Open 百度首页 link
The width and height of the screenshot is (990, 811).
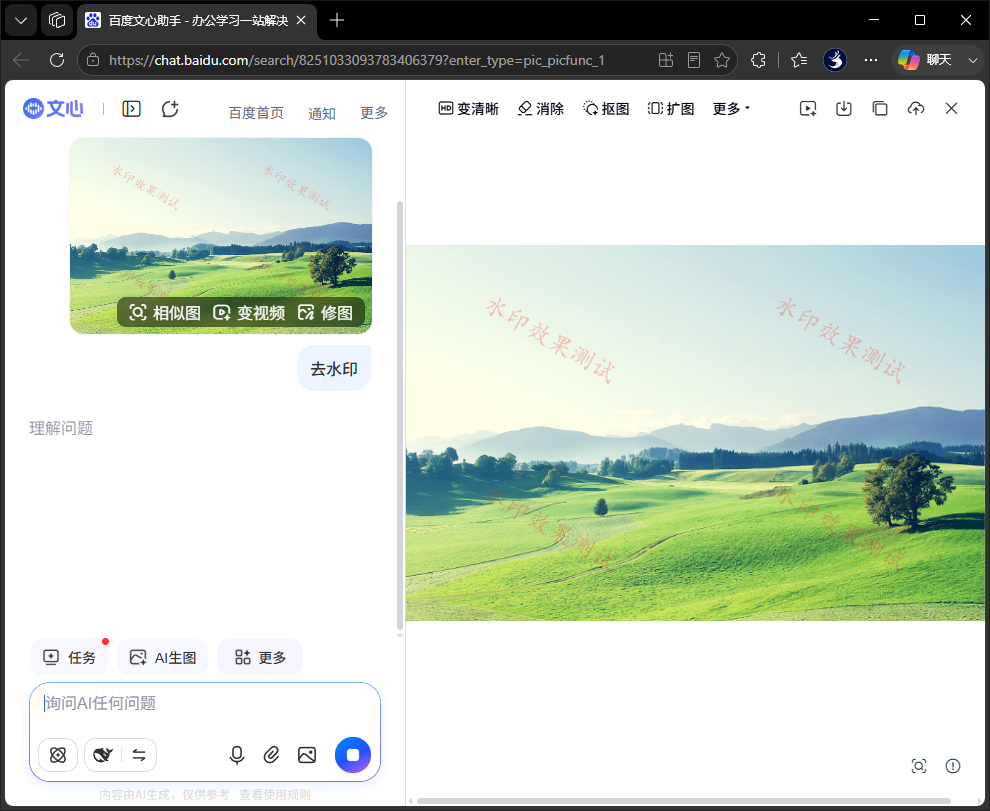(256, 113)
